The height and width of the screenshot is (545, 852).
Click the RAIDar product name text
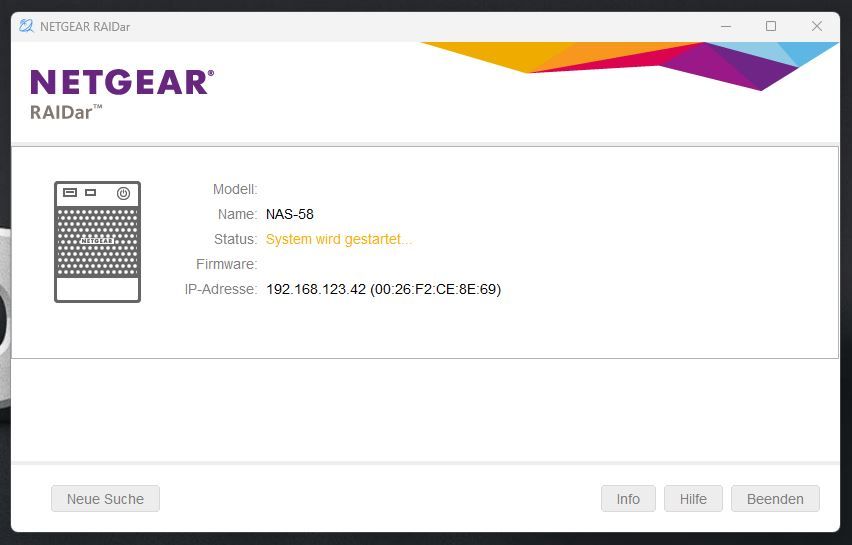click(66, 111)
